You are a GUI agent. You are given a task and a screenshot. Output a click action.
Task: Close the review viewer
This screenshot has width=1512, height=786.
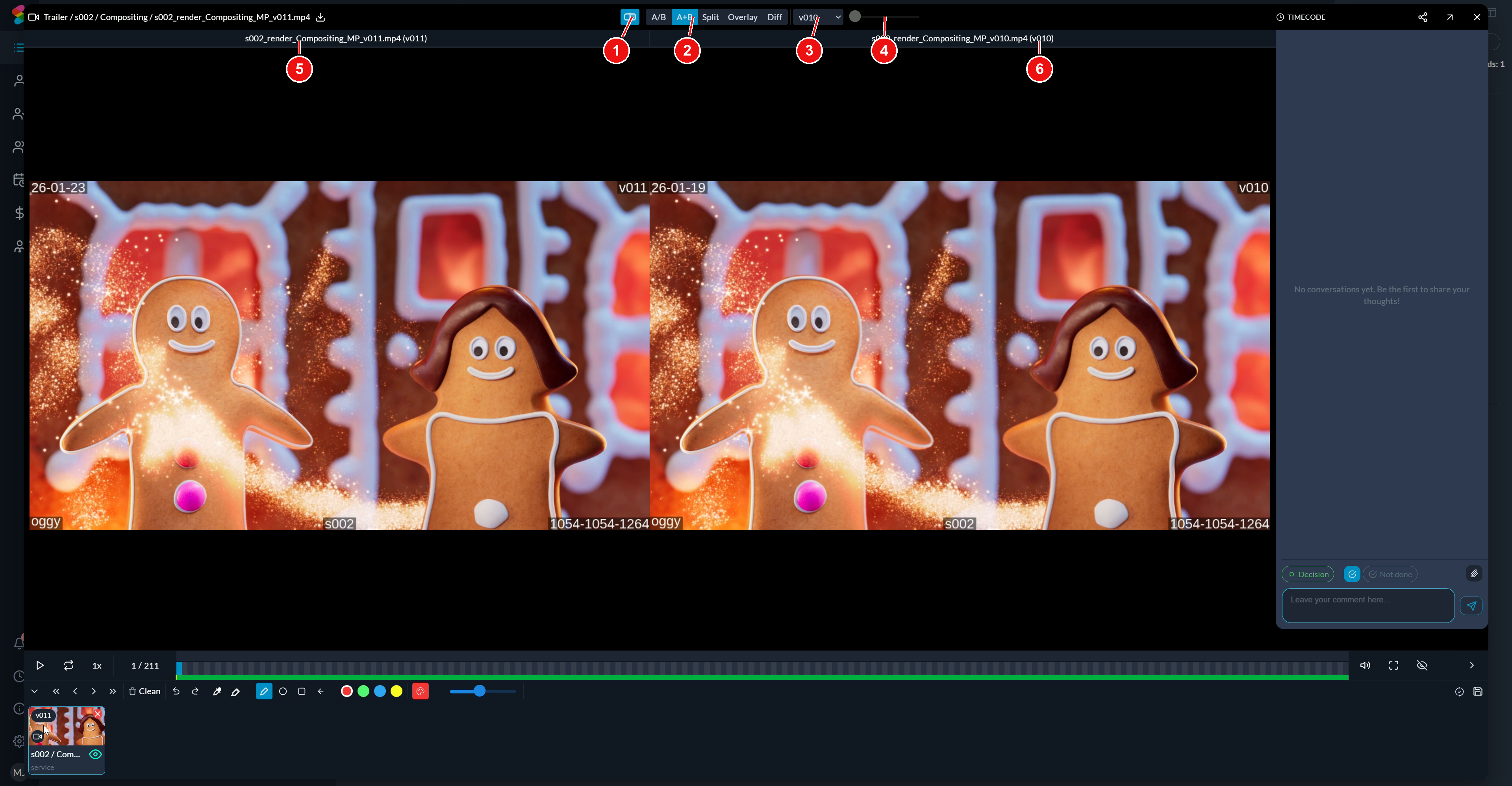1477,17
